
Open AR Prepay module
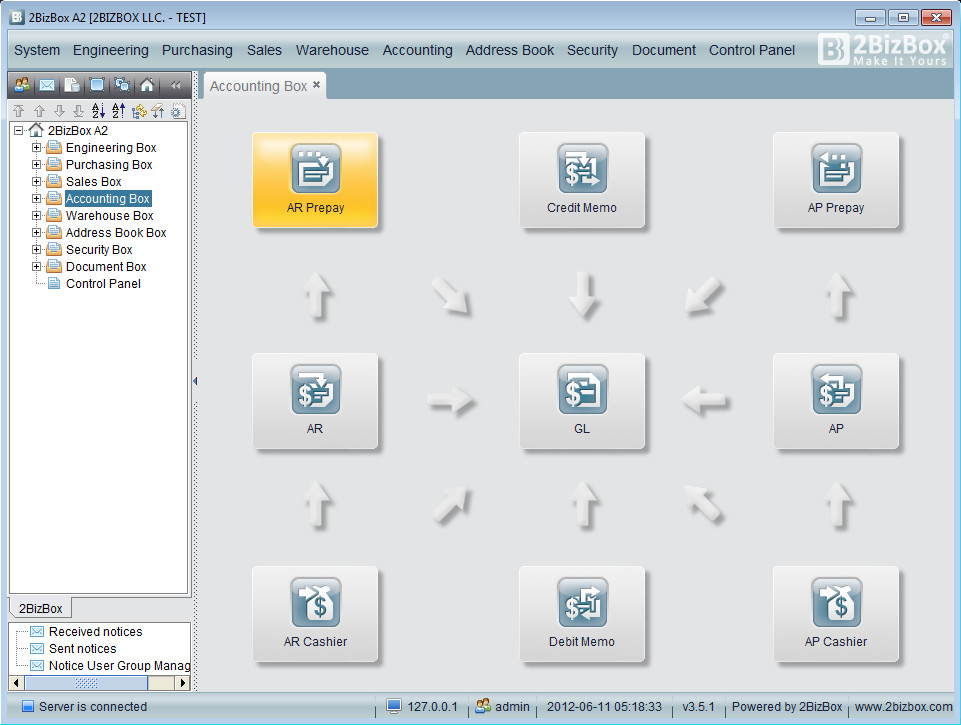[315, 180]
